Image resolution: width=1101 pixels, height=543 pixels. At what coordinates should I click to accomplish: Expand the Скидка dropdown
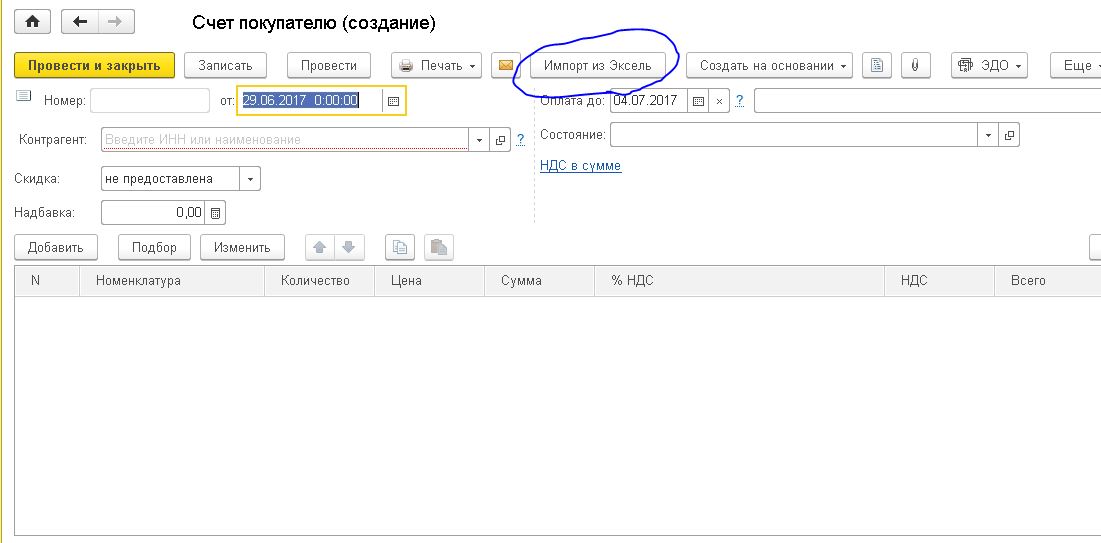[x=250, y=179]
